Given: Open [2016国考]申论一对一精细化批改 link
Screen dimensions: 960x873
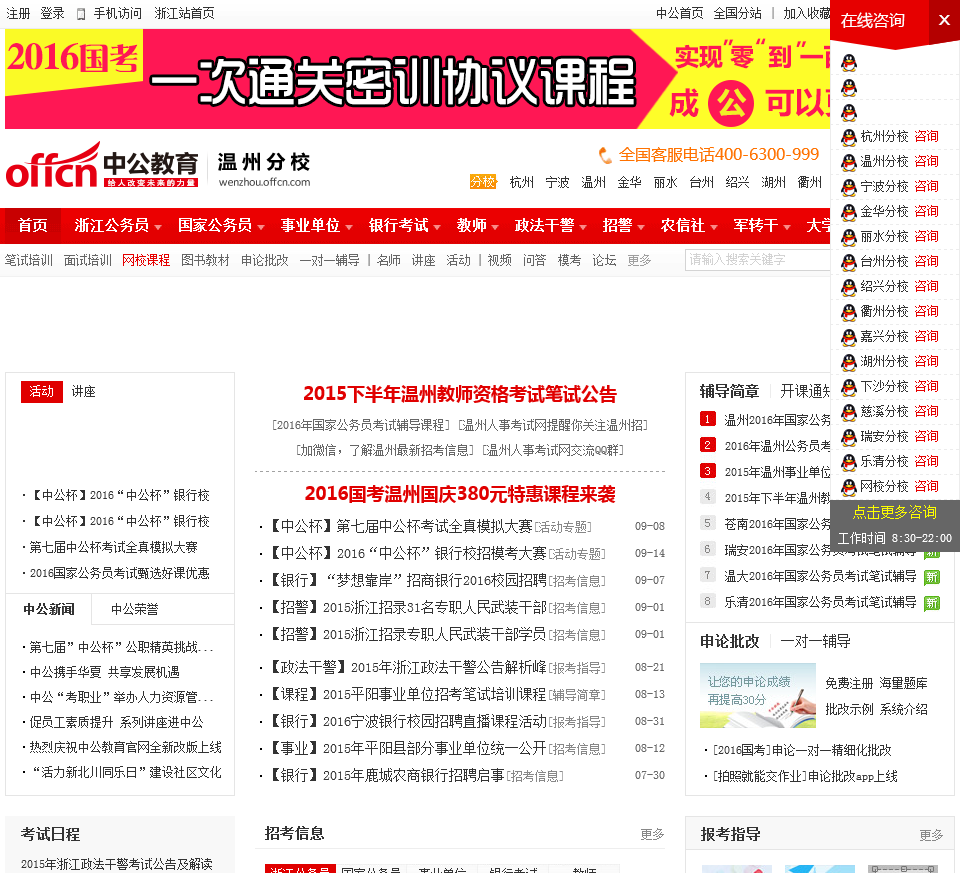Looking at the screenshot, I should (802, 751).
